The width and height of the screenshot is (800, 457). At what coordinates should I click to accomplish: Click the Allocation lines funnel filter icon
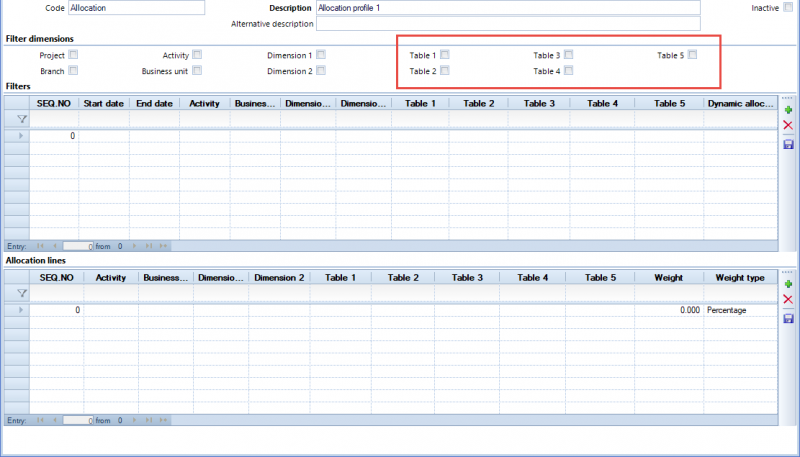point(21,293)
